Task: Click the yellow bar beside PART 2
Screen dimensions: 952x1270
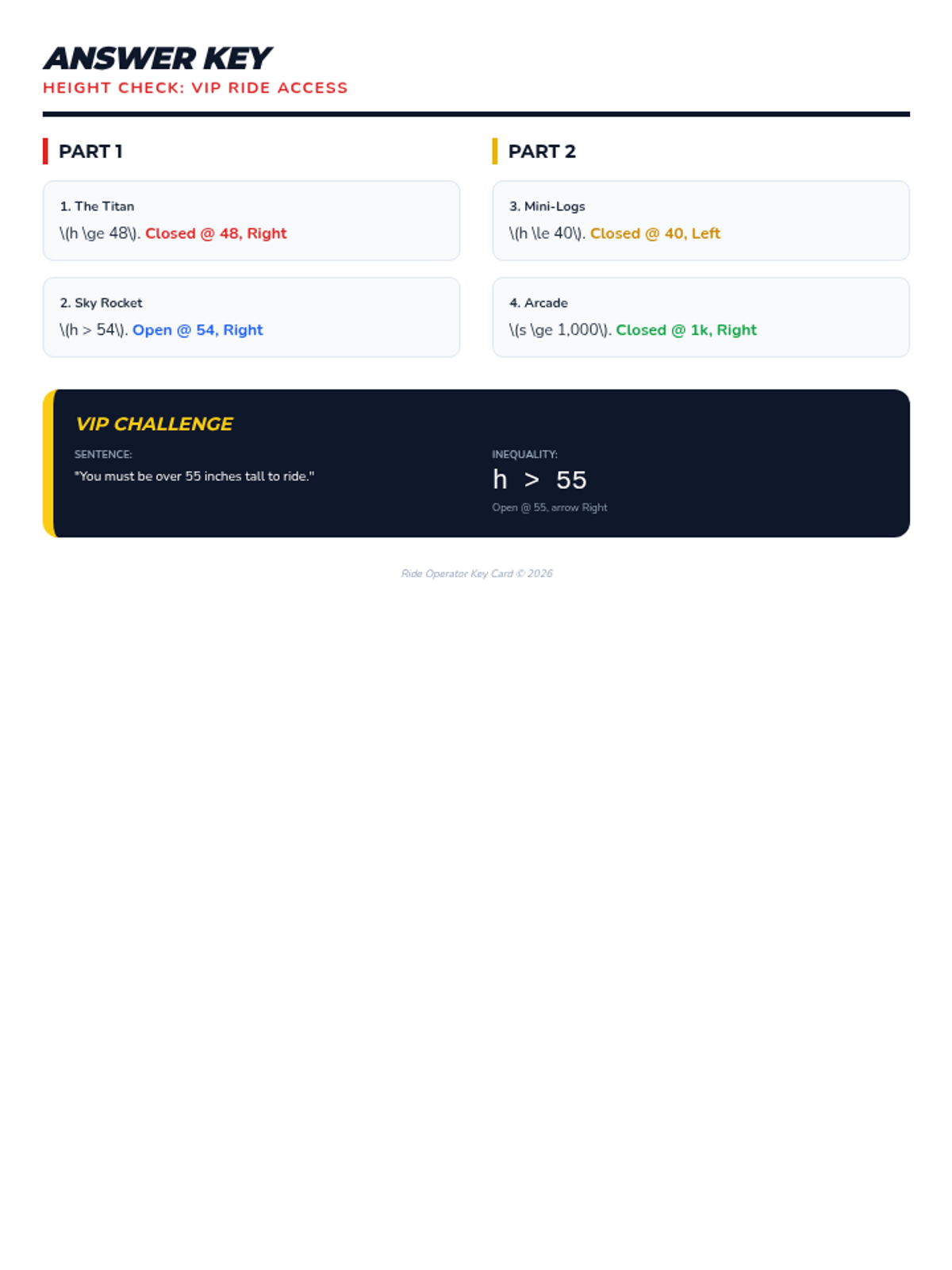Action: coord(495,152)
